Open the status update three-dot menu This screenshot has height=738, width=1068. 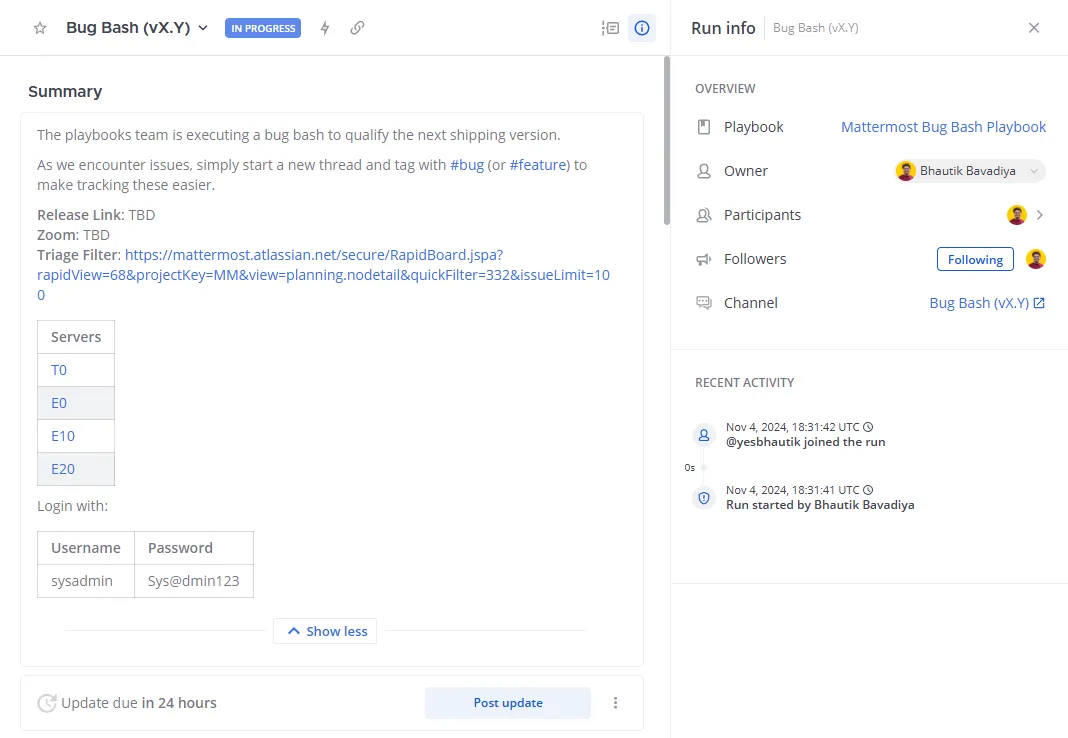[615, 703]
